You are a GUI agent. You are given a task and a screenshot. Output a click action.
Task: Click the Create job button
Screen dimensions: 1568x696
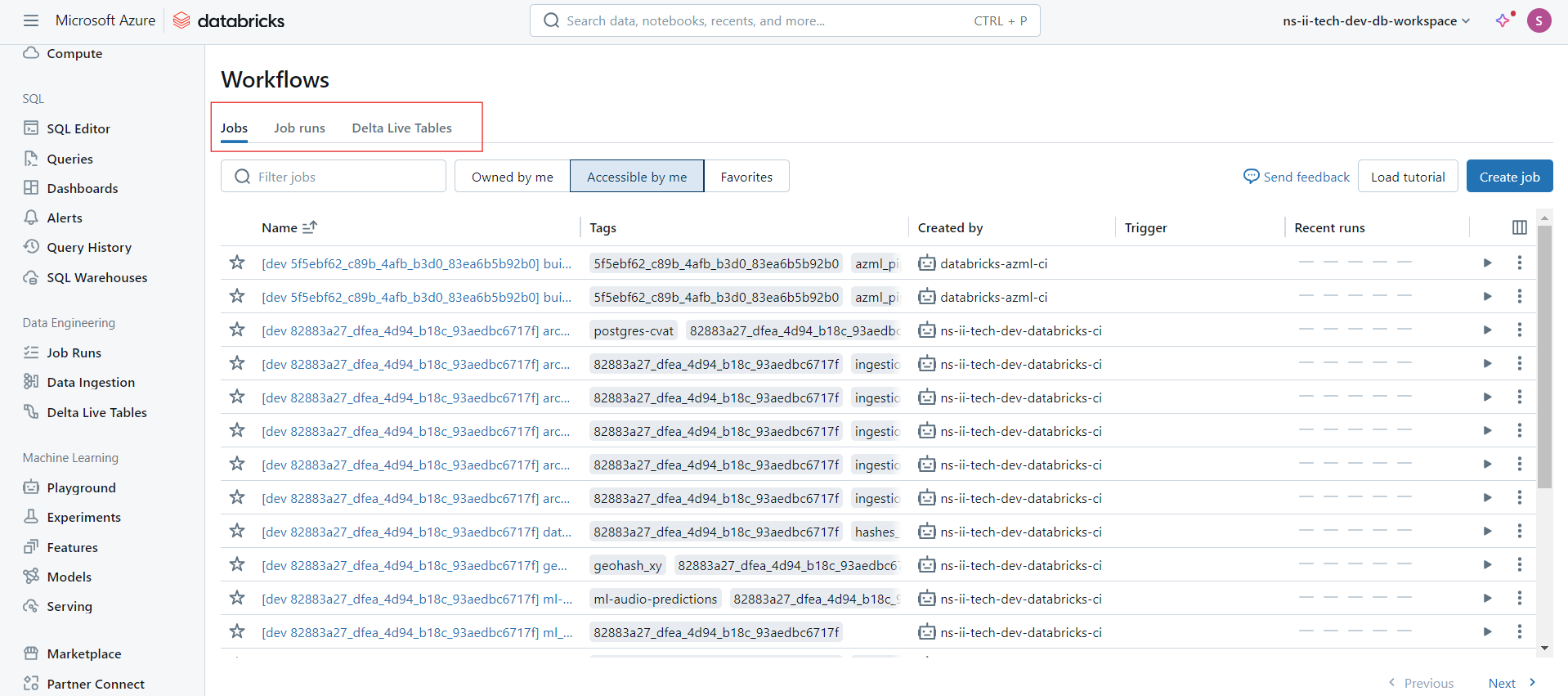(1509, 177)
